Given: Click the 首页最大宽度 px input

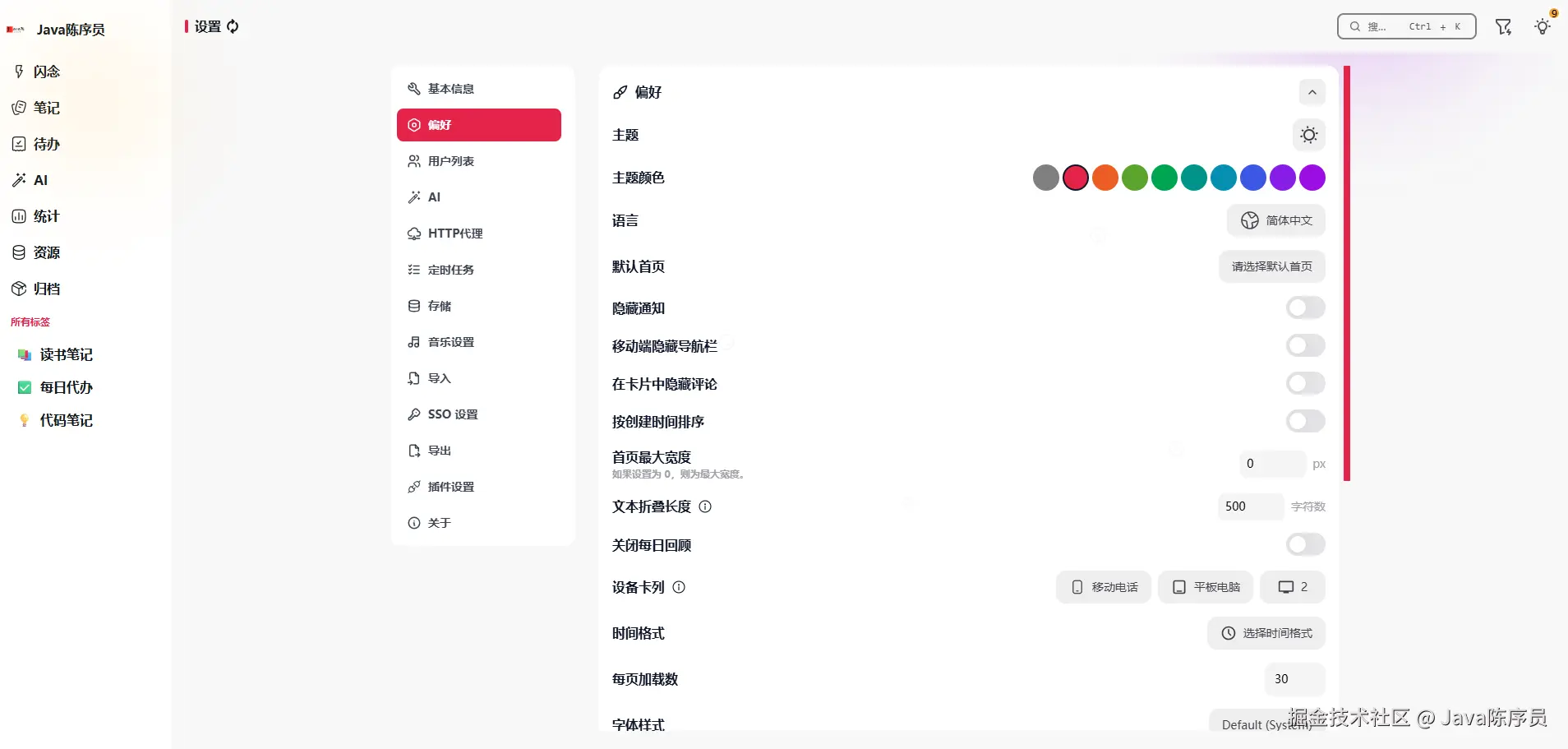Looking at the screenshot, I should click(x=1273, y=464).
